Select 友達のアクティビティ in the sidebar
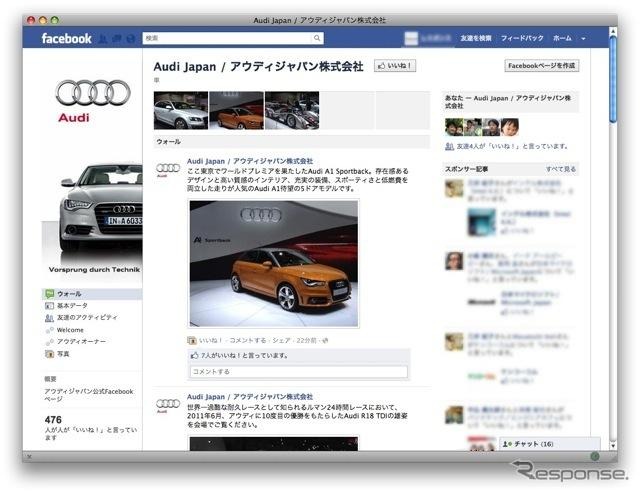Viewport: 640px width, 493px height. [87, 318]
